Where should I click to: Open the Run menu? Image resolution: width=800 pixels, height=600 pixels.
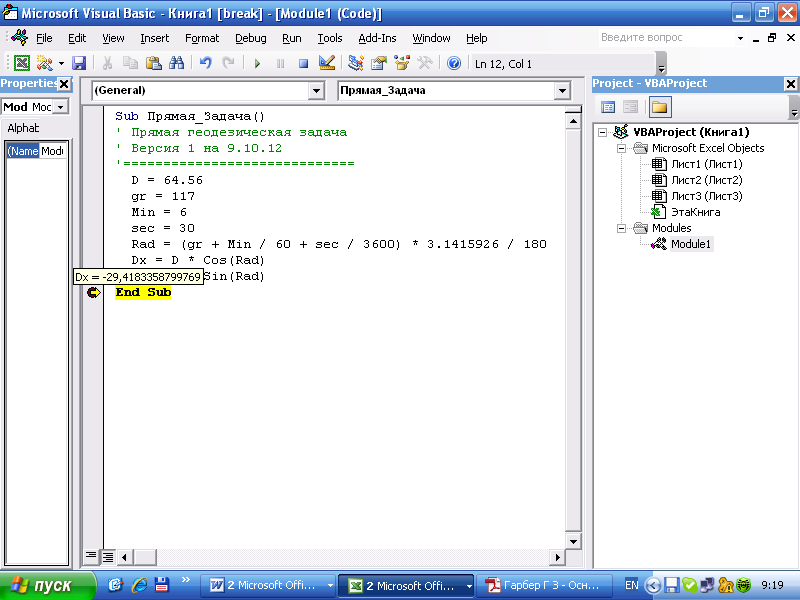click(x=291, y=38)
